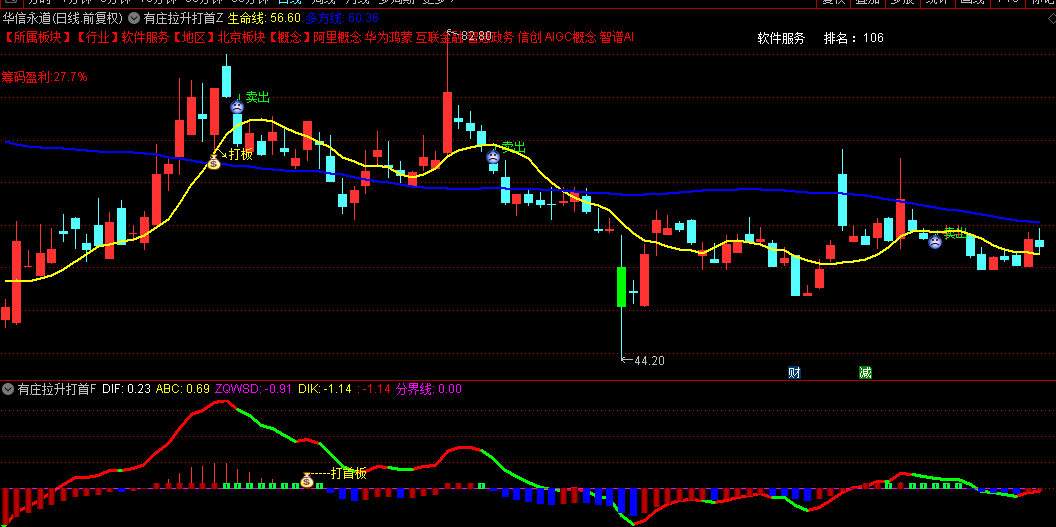Click the 多方线: 60.36 value

pos(341,18)
